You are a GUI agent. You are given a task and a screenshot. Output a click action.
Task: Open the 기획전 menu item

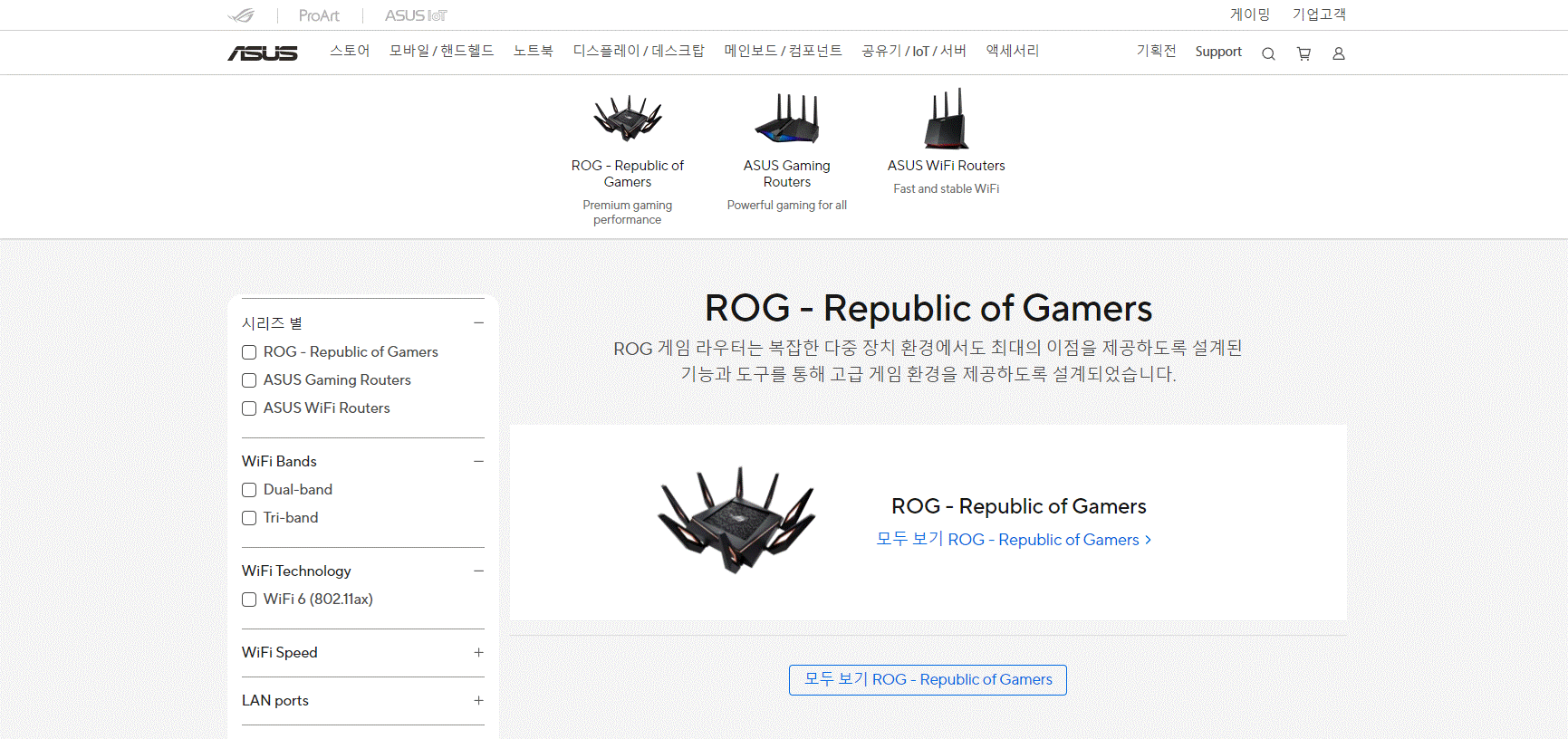coord(1156,51)
